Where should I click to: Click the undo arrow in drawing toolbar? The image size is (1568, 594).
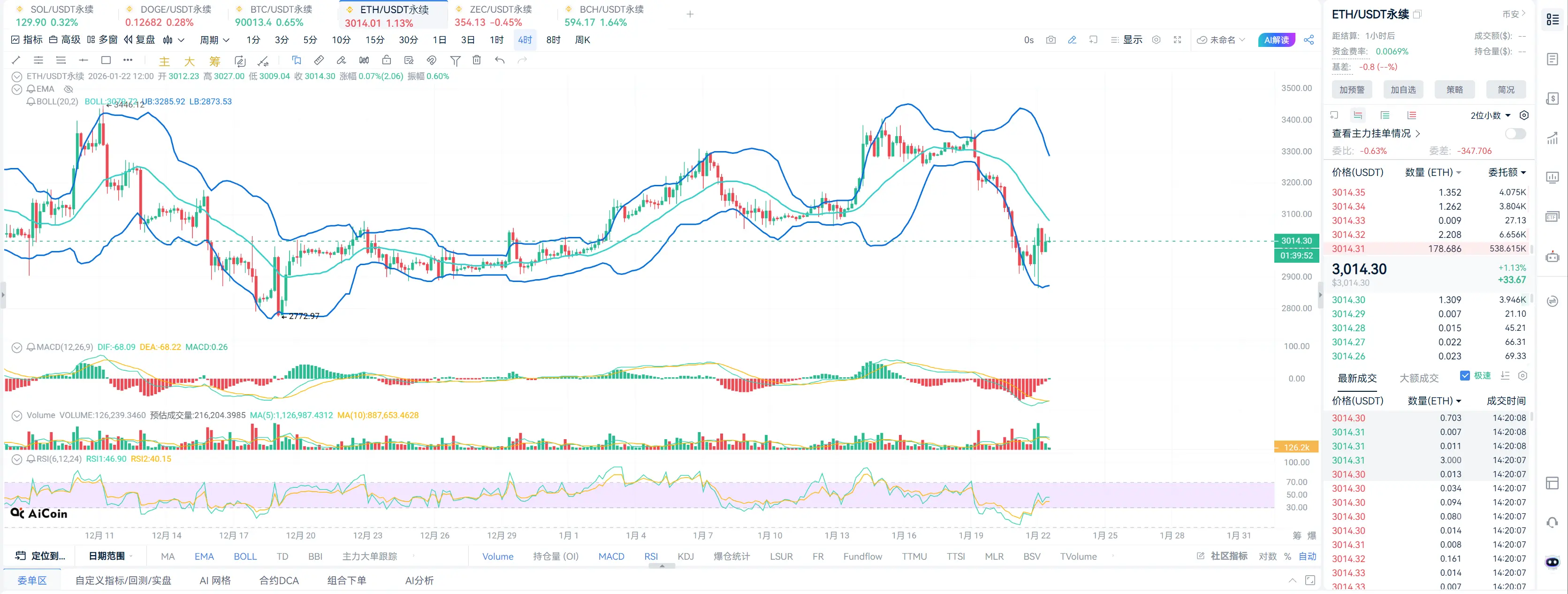(500, 60)
